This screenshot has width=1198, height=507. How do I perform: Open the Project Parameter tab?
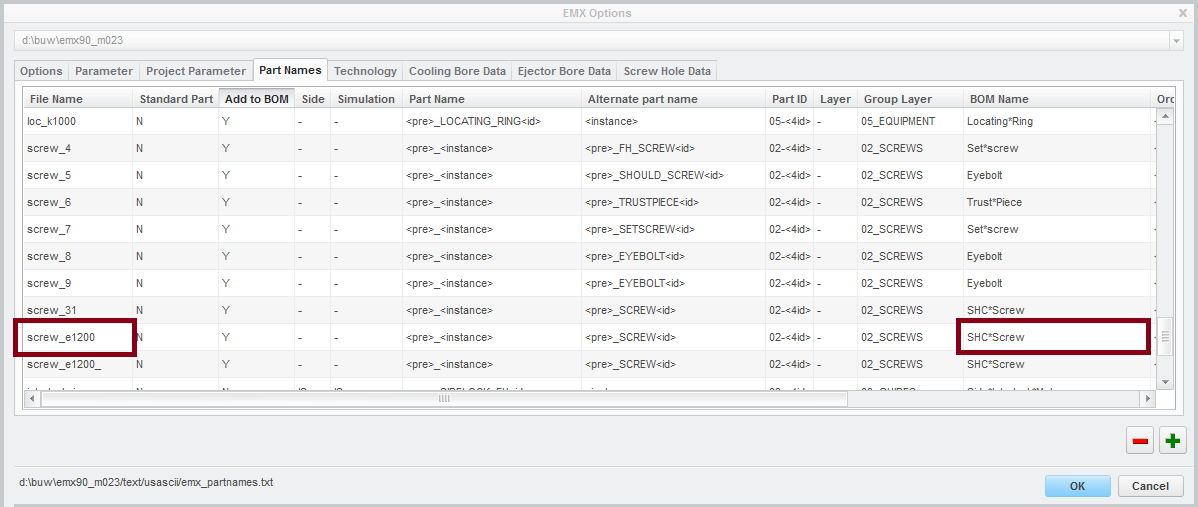(x=196, y=71)
